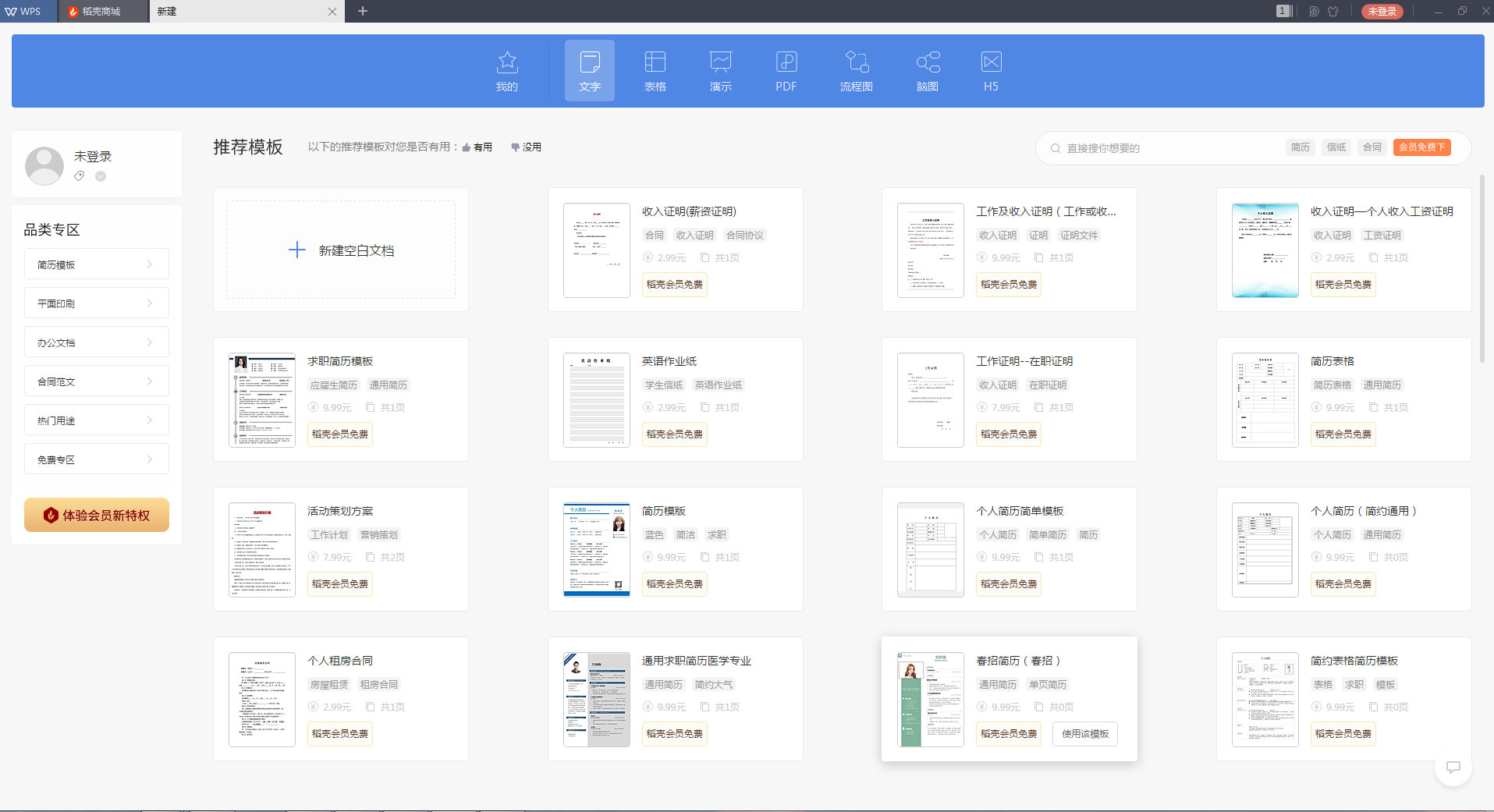Click the 个人简历（简约通用） title
The image size is (1494, 812).
click(1364, 511)
